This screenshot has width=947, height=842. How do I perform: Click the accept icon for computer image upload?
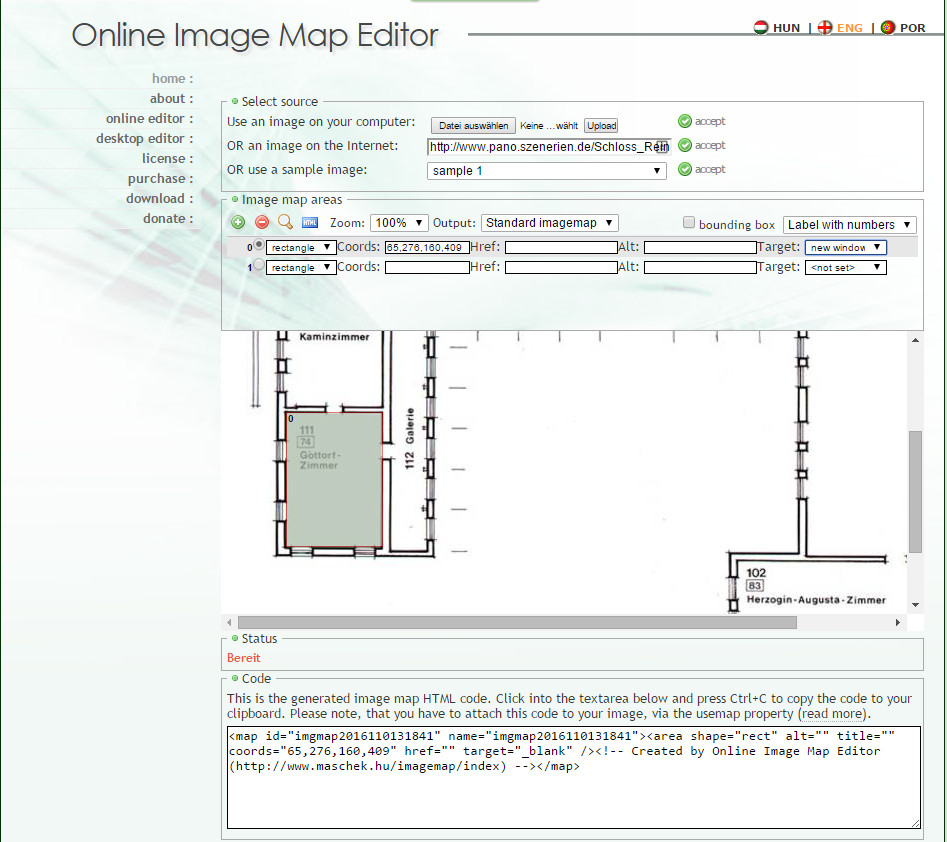pos(685,121)
